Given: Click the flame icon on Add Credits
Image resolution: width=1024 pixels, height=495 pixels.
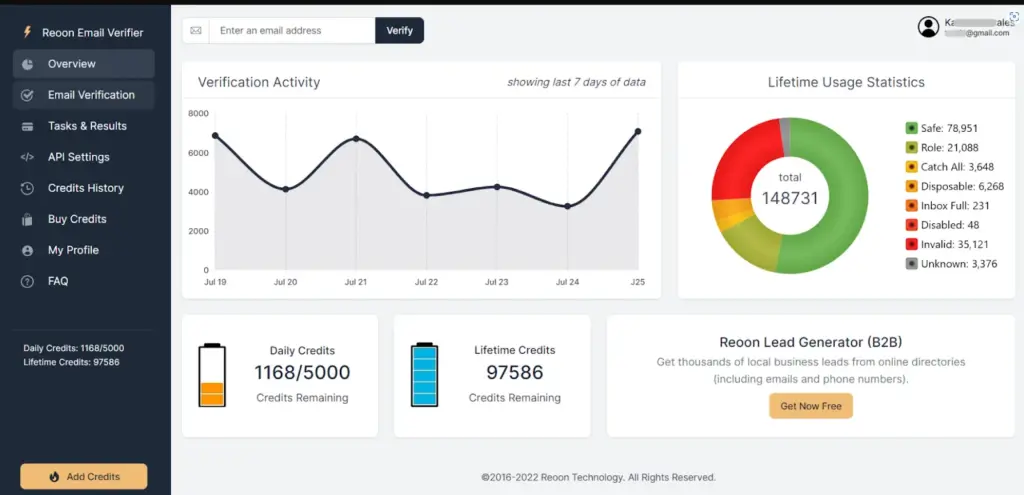Looking at the screenshot, I should point(54,477).
